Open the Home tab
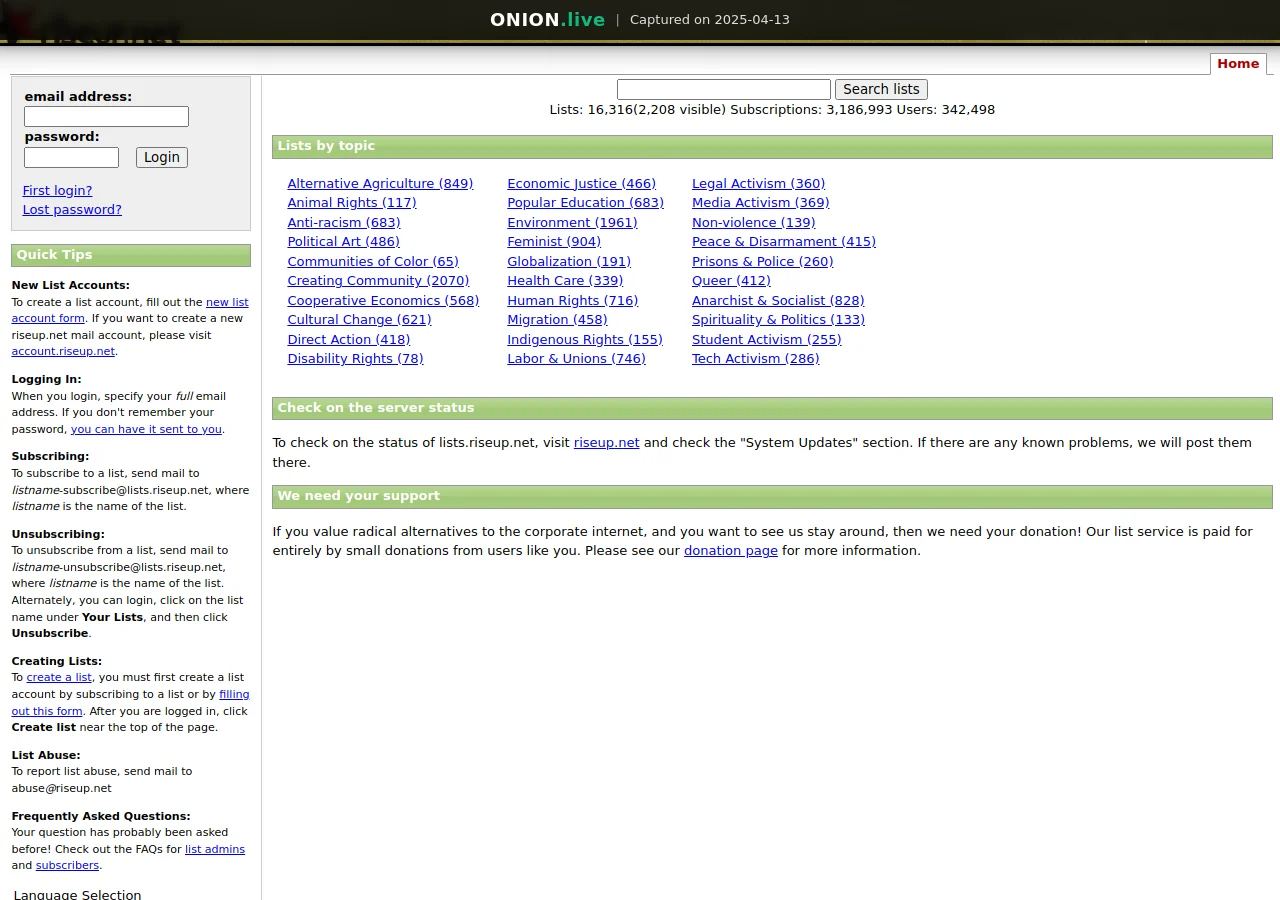Image resolution: width=1280 pixels, height=900 pixels. pyautogui.click(x=1238, y=64)
